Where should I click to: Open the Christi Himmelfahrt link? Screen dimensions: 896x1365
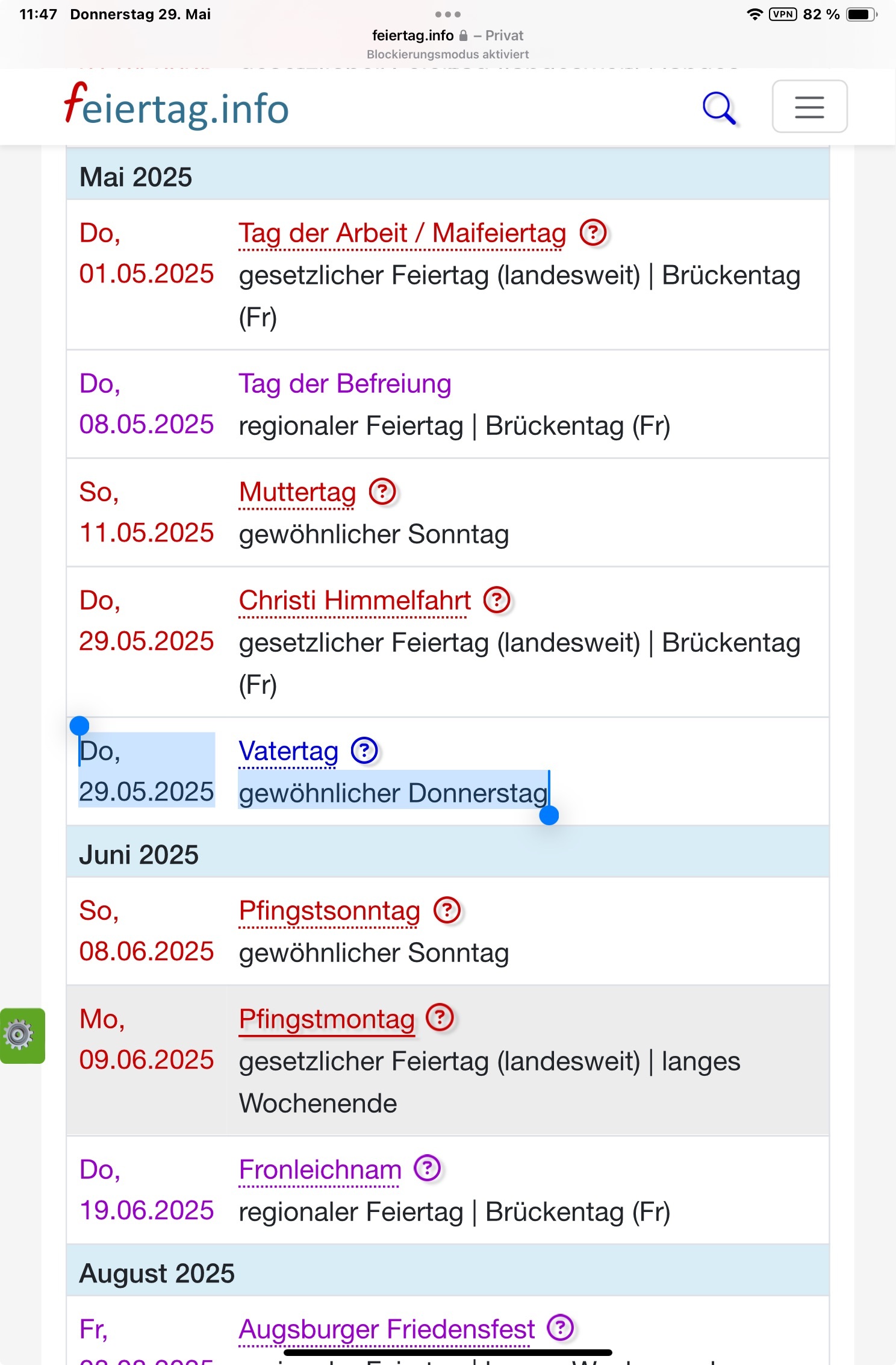click(355, 601)
